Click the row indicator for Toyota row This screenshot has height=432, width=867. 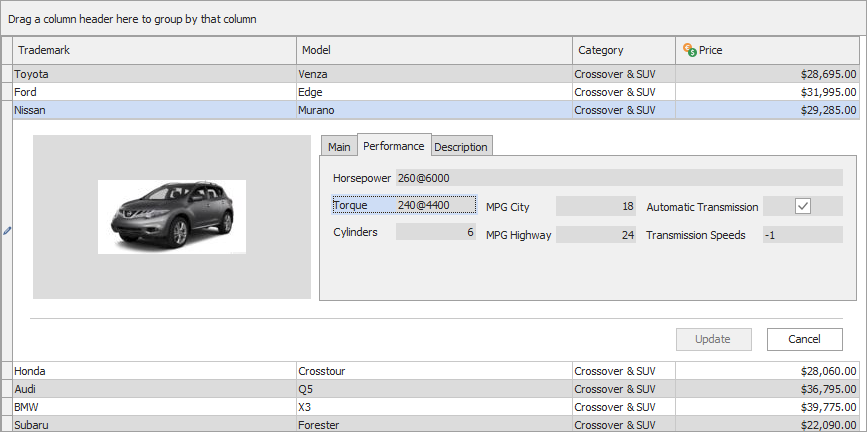[x=7, y=74]
